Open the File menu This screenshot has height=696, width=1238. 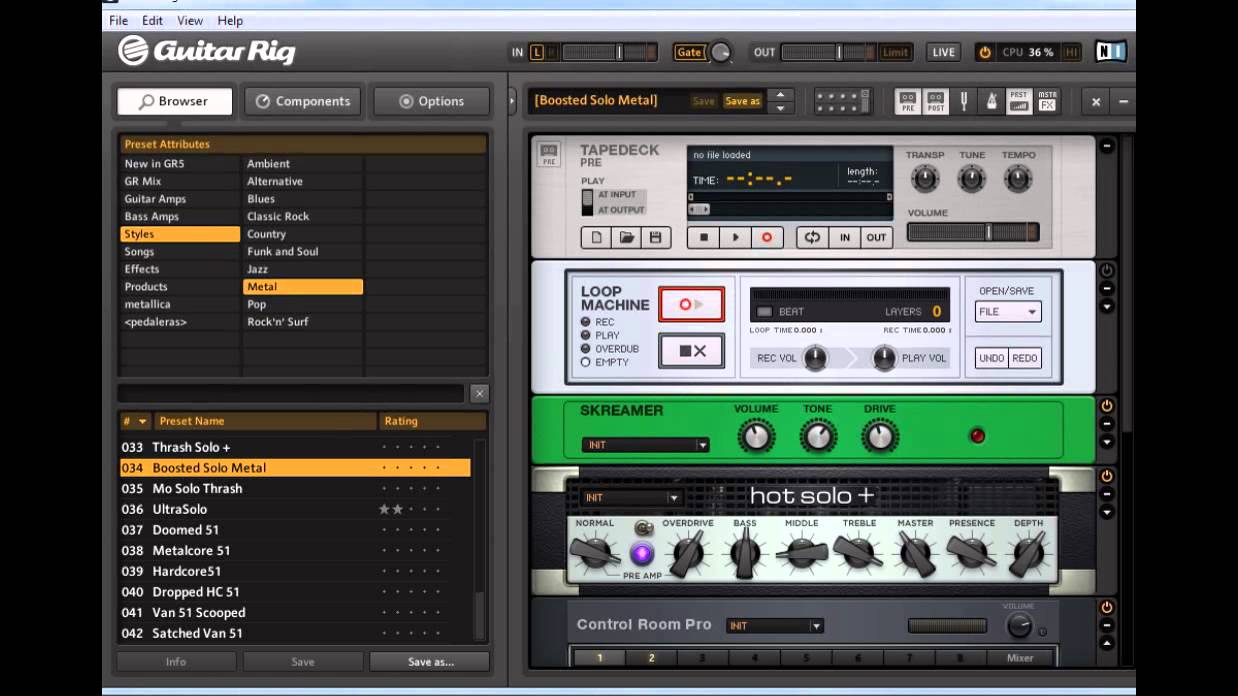tap(118, 20)
